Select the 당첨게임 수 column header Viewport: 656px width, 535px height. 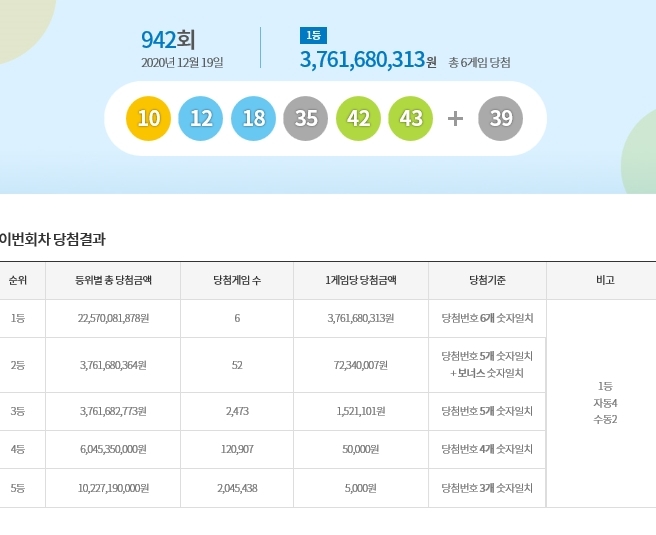(237, 280)
